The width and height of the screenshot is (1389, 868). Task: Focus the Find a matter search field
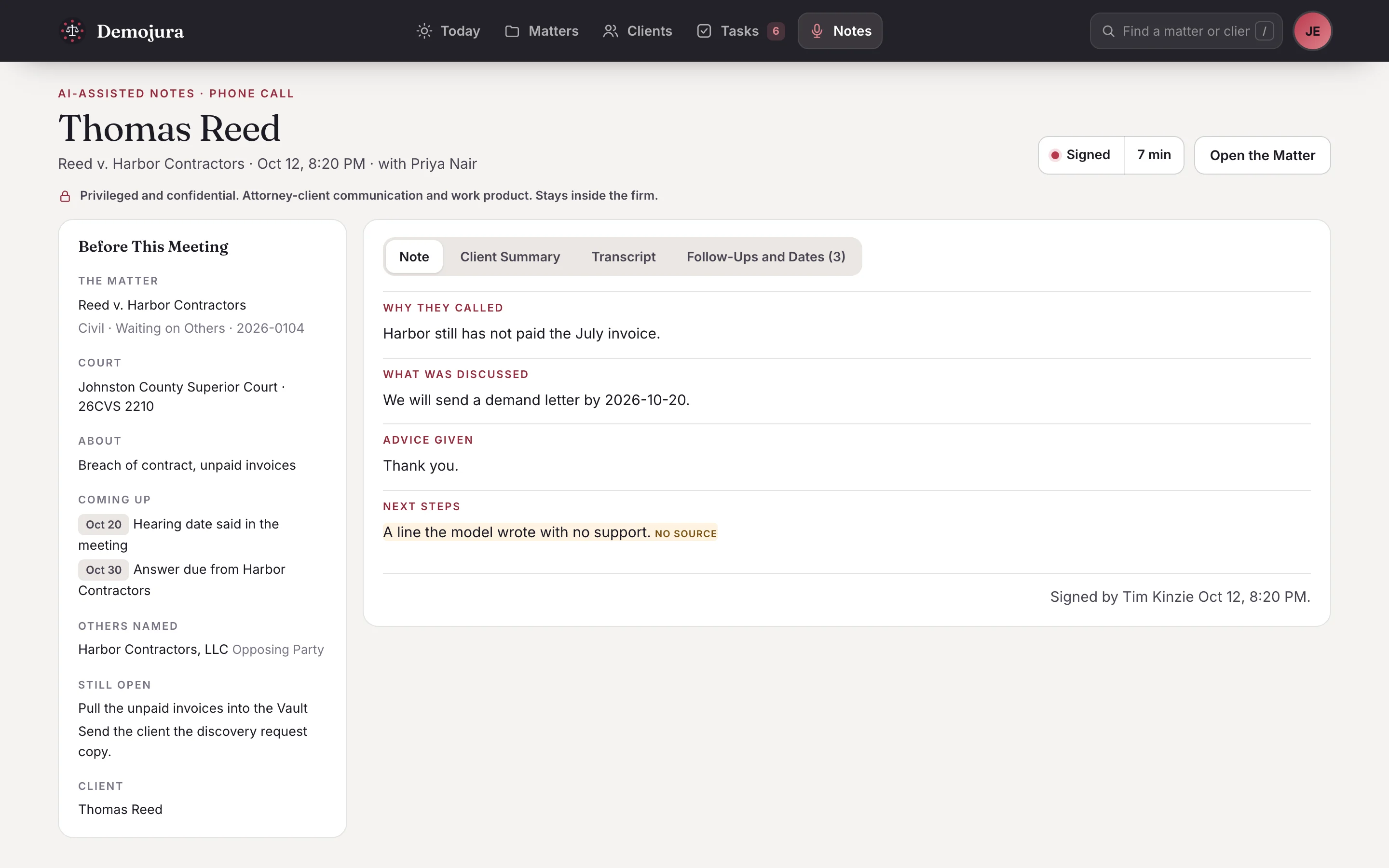1186,31
